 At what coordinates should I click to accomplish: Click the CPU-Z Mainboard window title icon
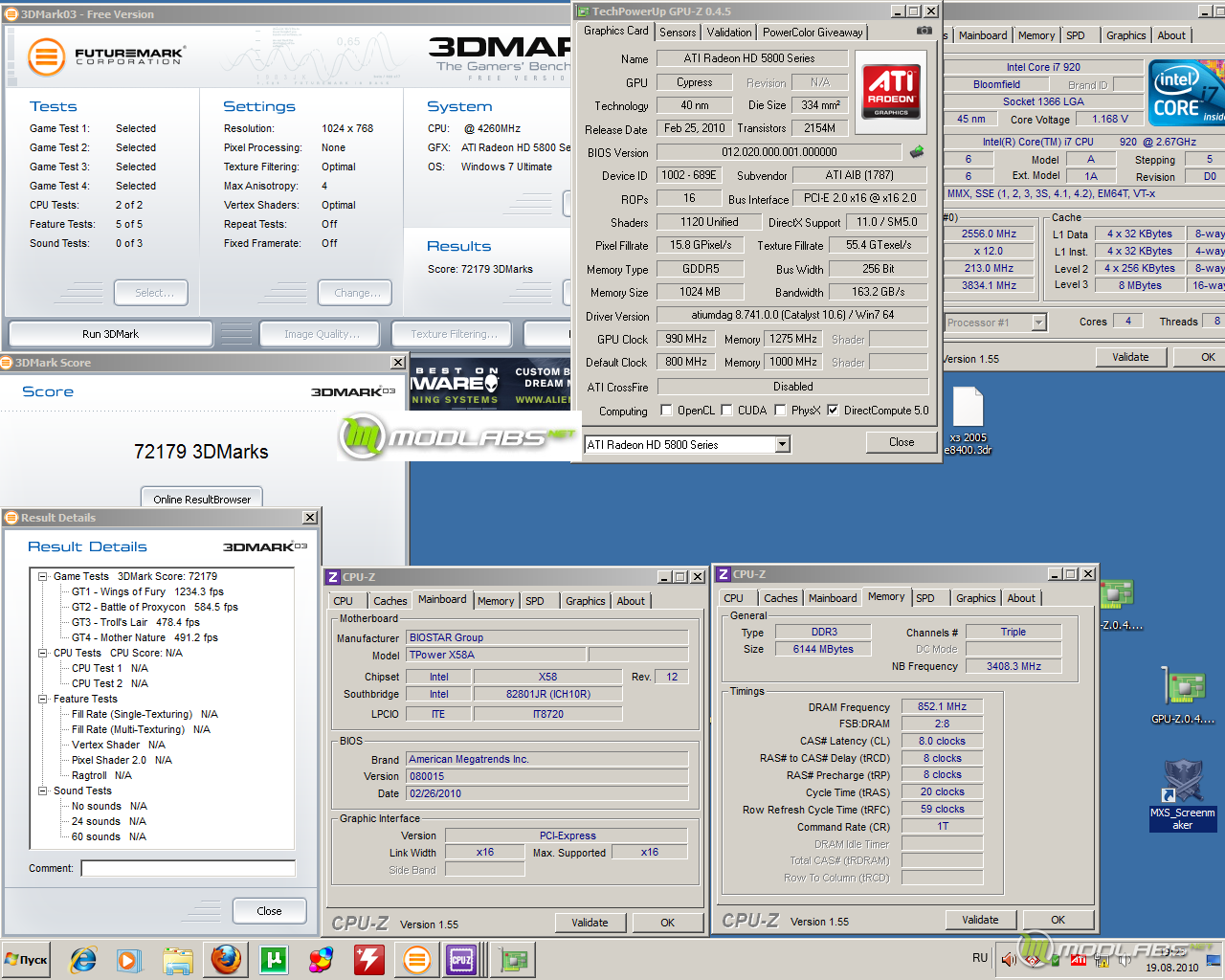pos(332,577)
